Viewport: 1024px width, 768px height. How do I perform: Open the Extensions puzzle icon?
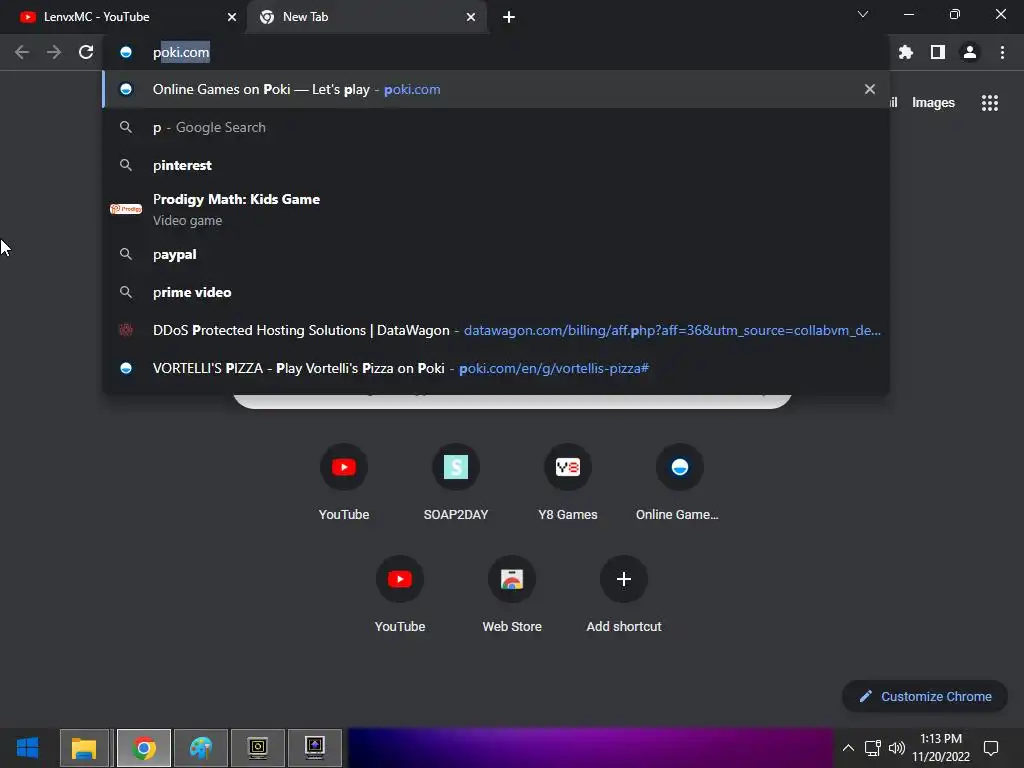pyautogui.click(x=906, y=52)
